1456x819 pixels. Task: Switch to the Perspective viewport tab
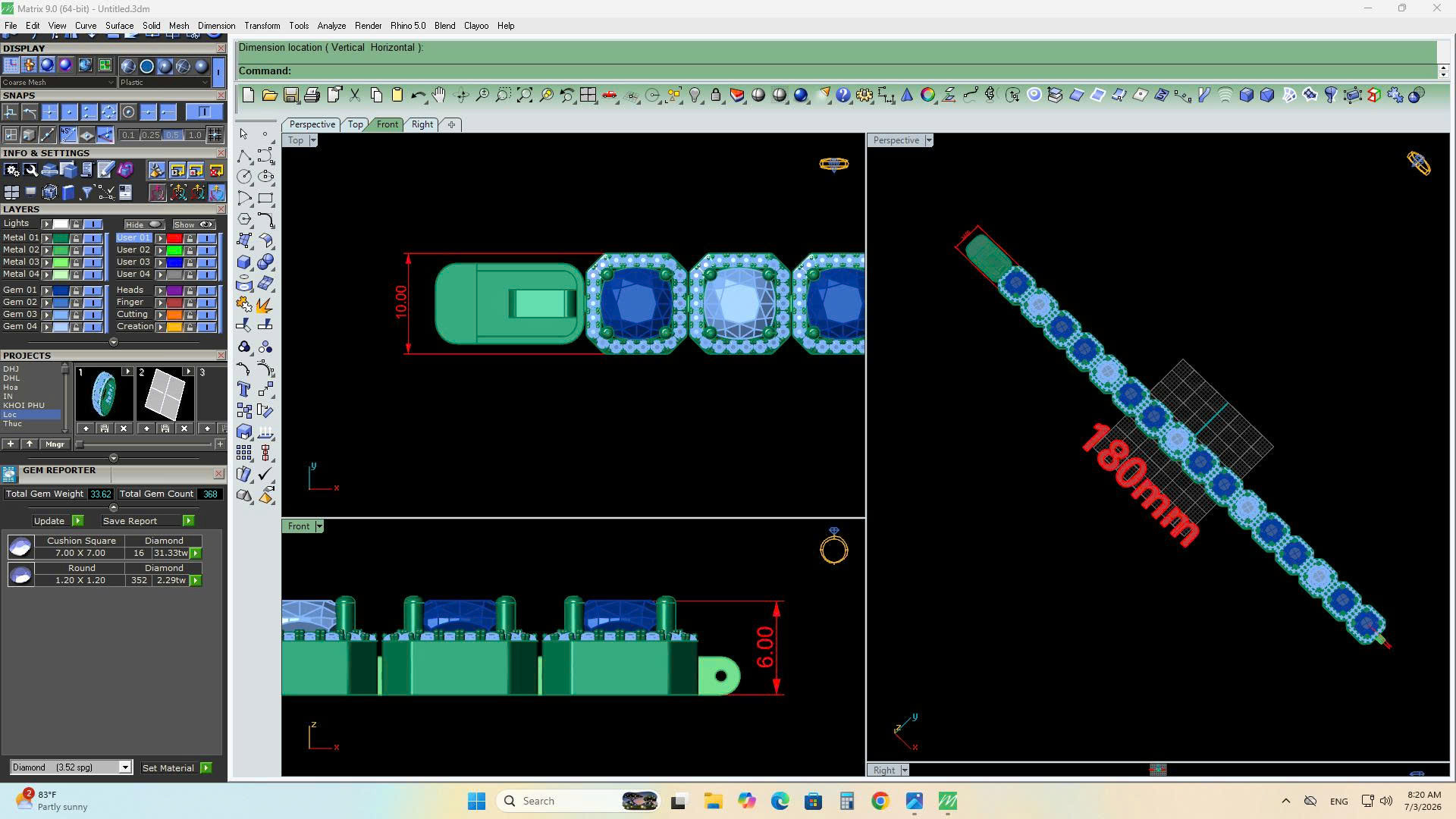(312, 124)
